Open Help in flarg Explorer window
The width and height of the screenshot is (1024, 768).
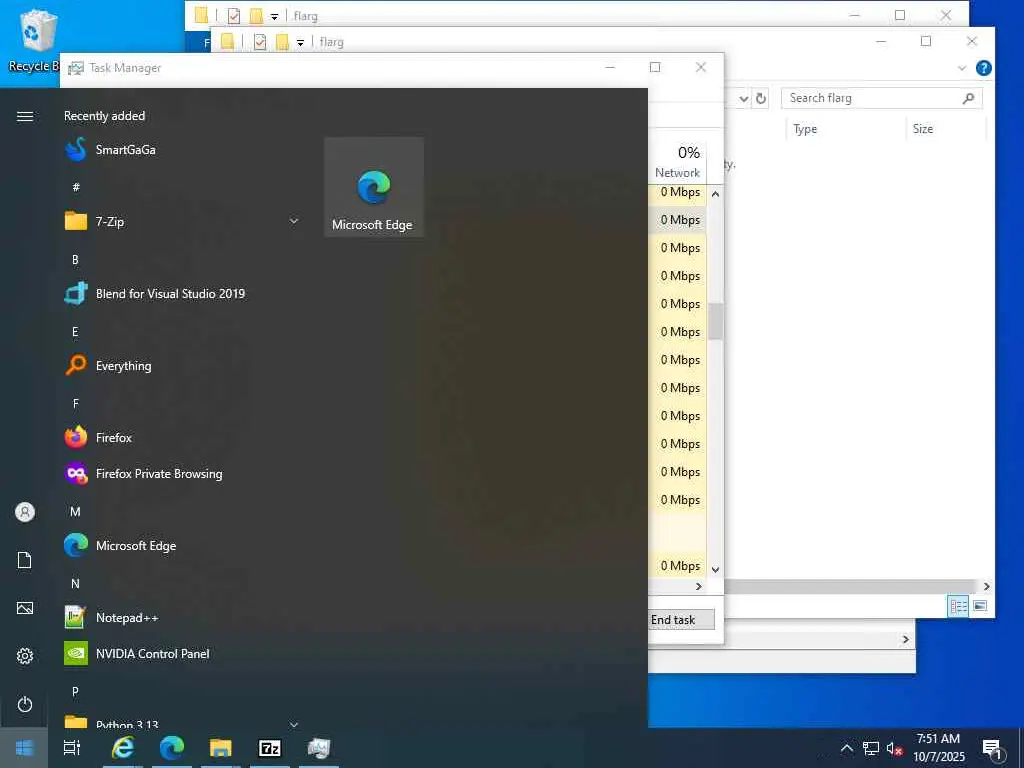pyautogui.click(x=984, y=68)
